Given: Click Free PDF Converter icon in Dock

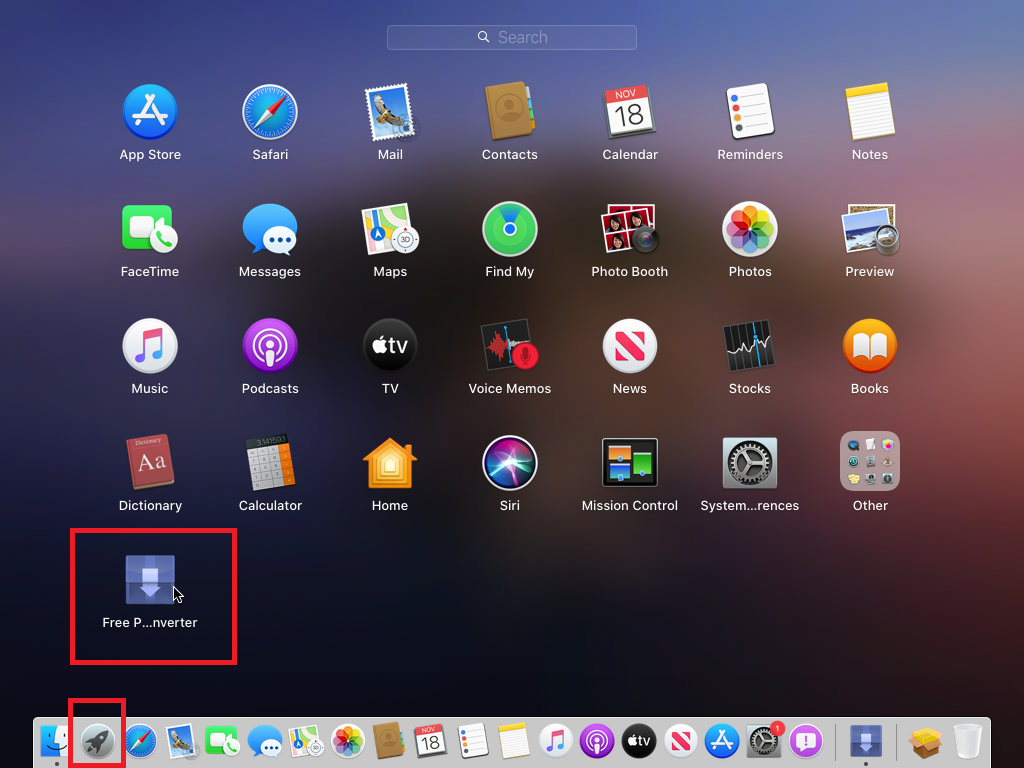Looking at the screenshot, I should (x=866, y=742).
